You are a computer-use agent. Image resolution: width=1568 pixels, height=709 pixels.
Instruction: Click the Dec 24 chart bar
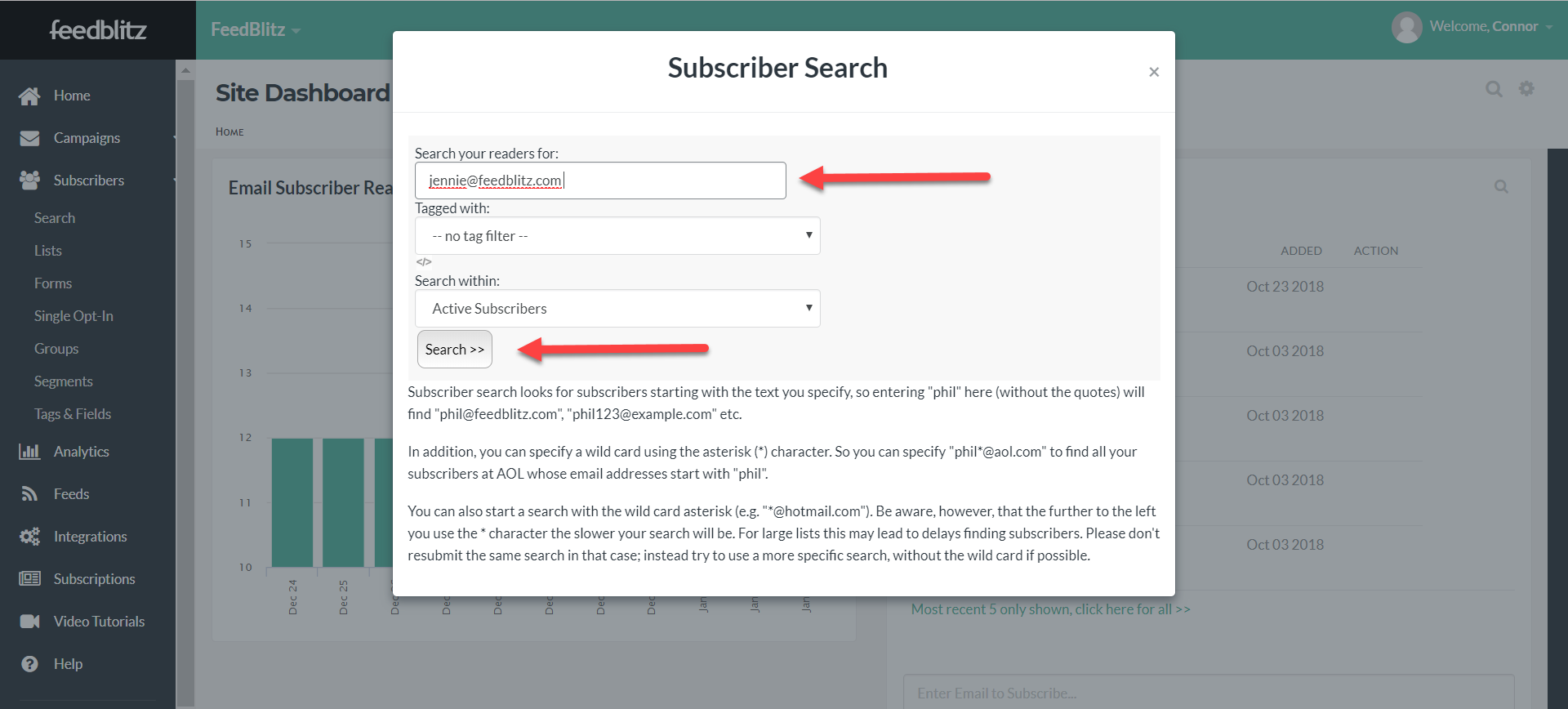pos(292,502)
